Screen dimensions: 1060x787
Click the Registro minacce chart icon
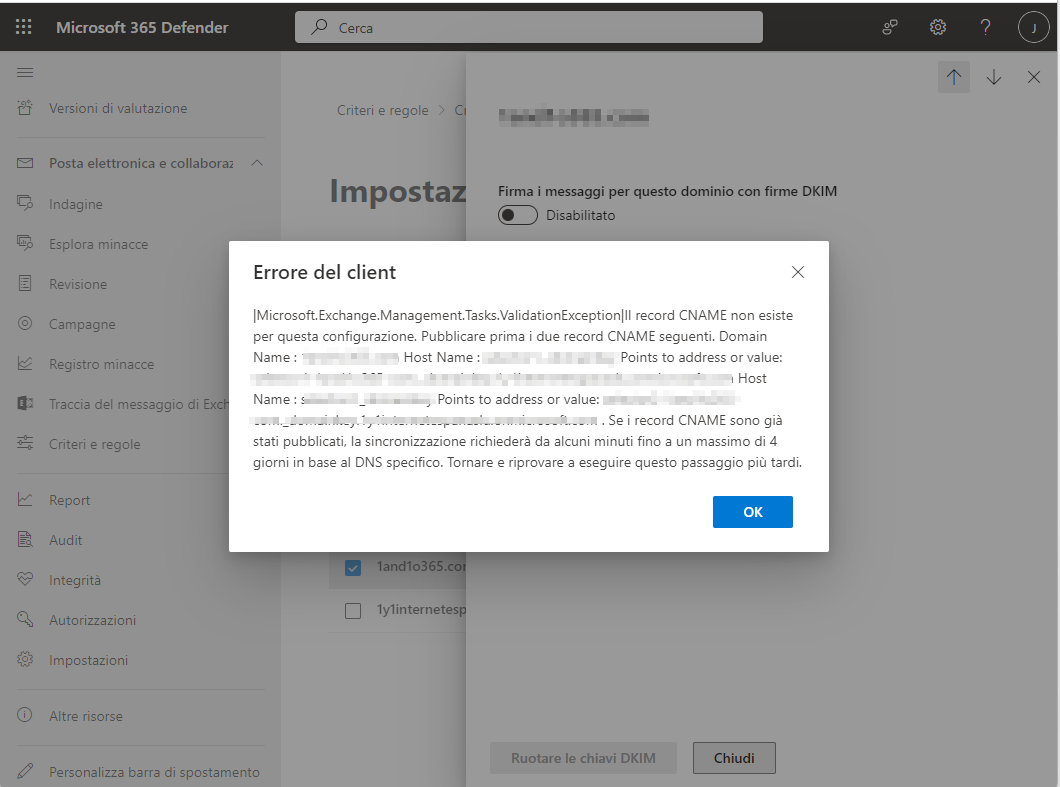pyautogui.click(x=25, y=364)
